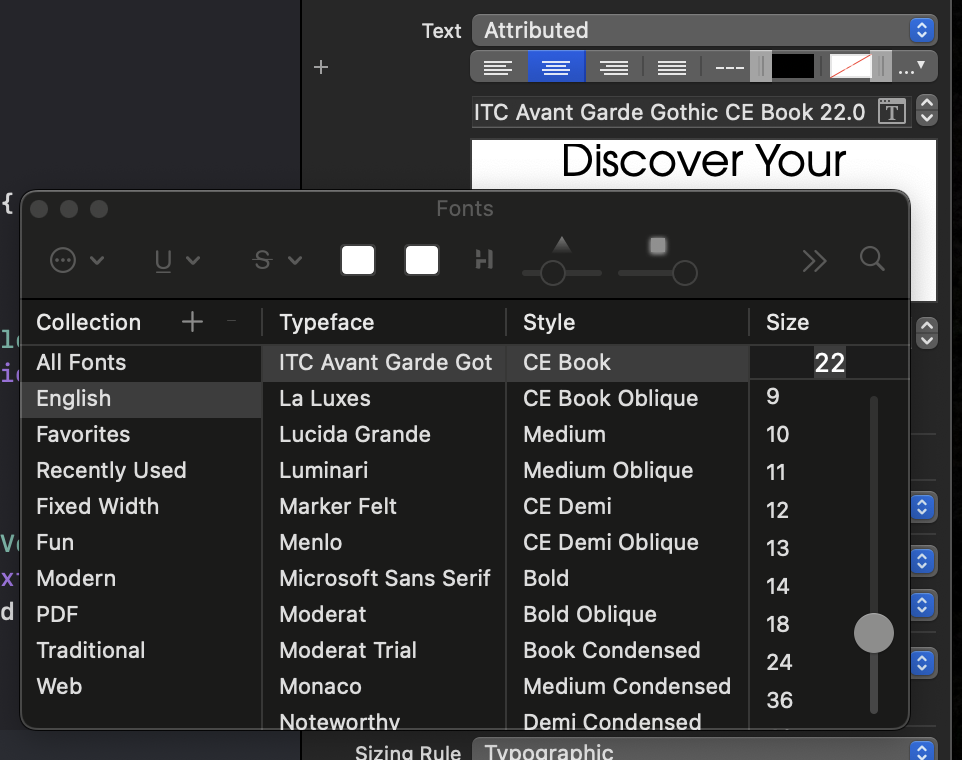Click the font size input field

(x=828, y=362)
